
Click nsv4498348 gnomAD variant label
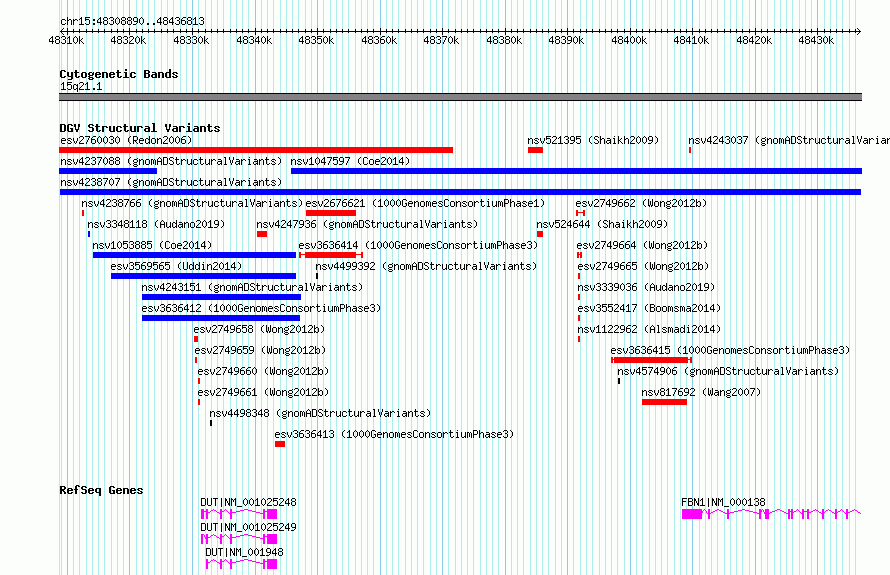tap(320, 413)
